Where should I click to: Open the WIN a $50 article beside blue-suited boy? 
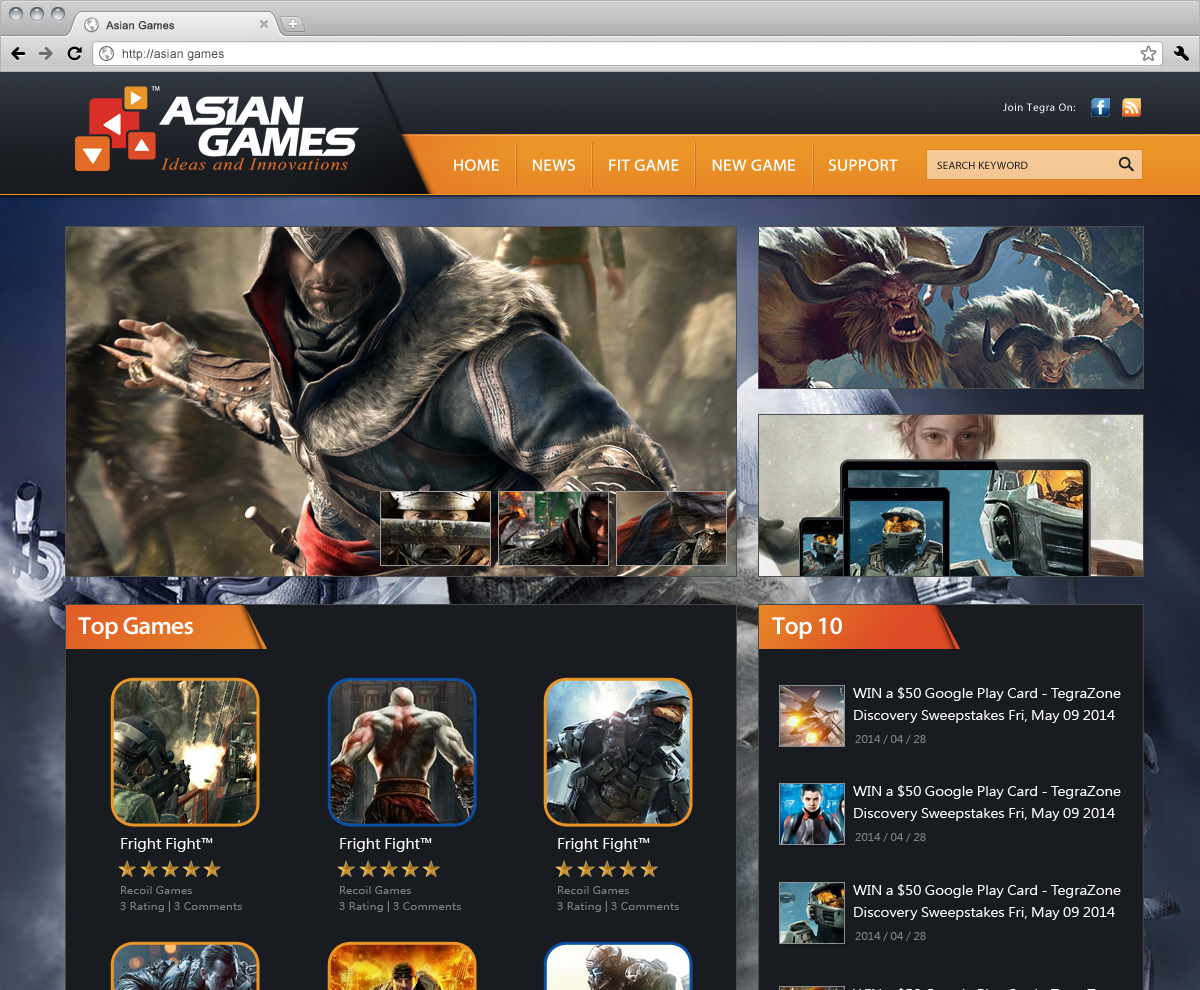click(987, 802)
